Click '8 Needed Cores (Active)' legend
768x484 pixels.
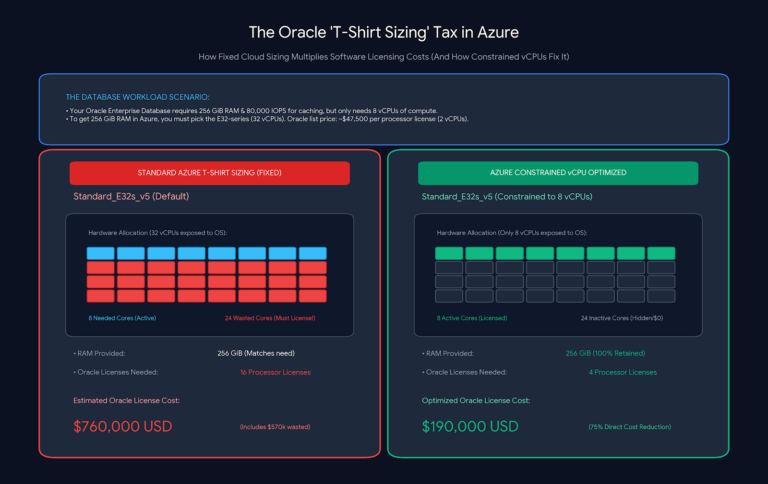[122, 318]
